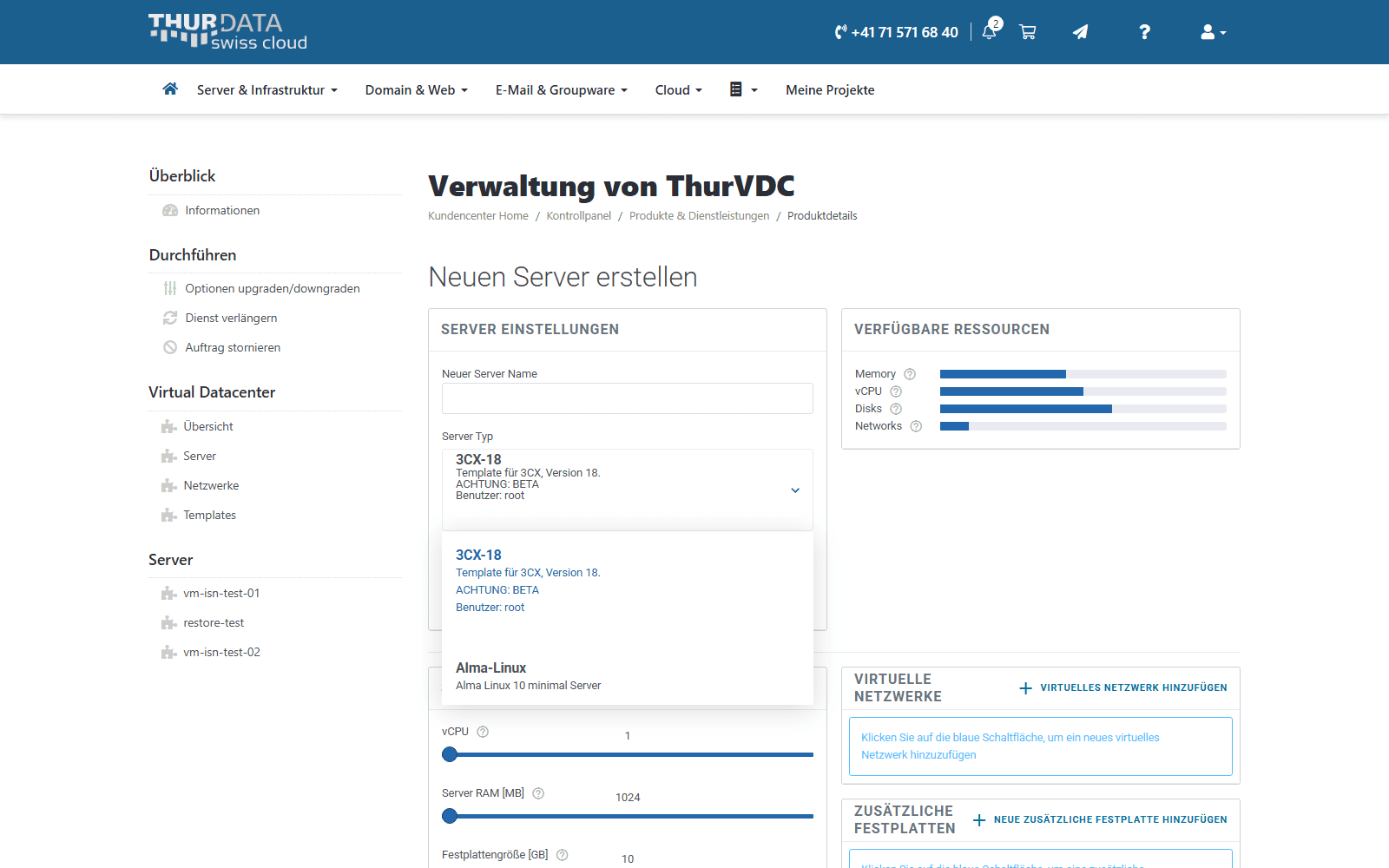Click the plus icon for virtuelles Netzwerk
The width and height of the screenshot is (1389, 868).
click(1025, 687)
